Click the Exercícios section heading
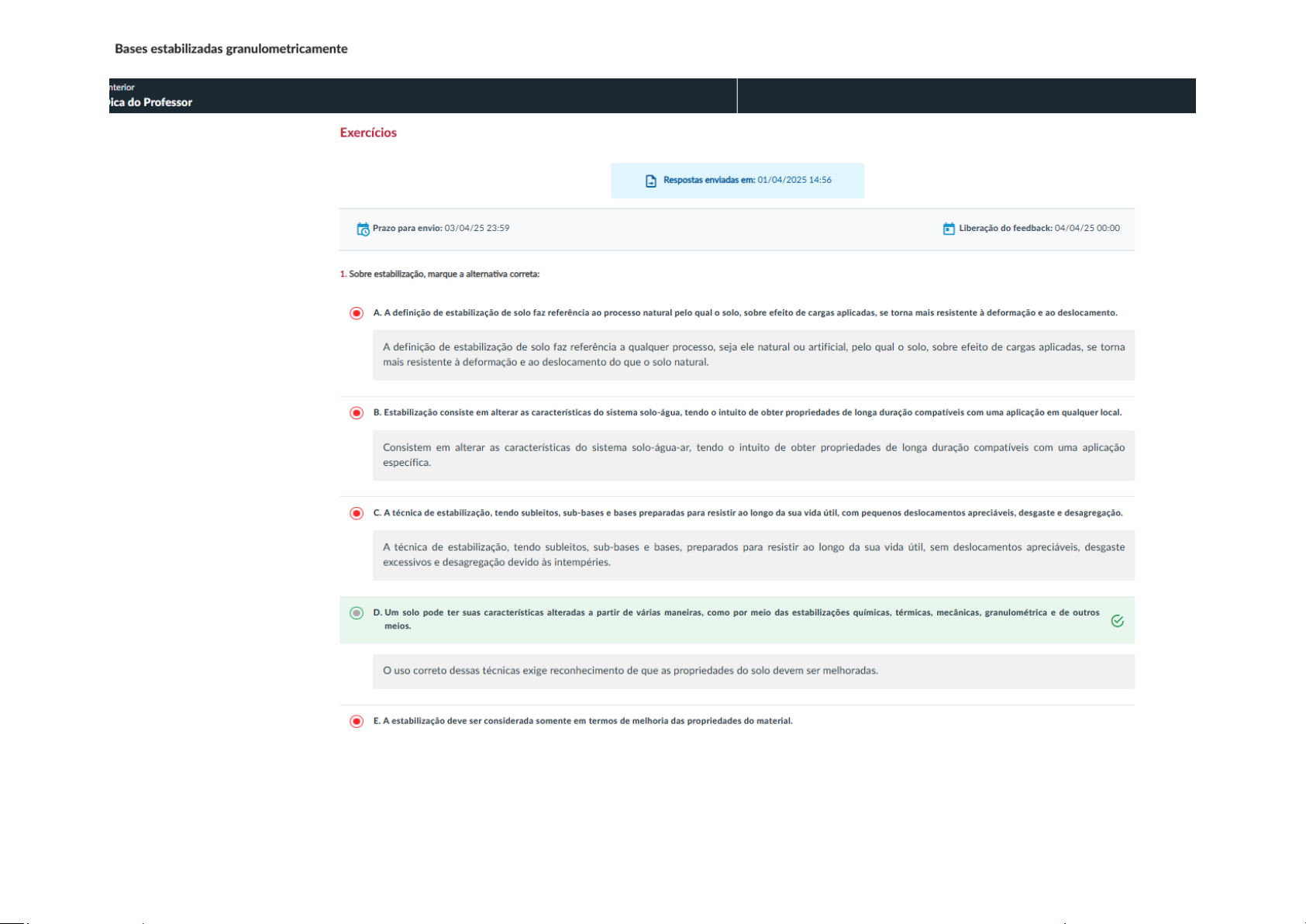 368,133
